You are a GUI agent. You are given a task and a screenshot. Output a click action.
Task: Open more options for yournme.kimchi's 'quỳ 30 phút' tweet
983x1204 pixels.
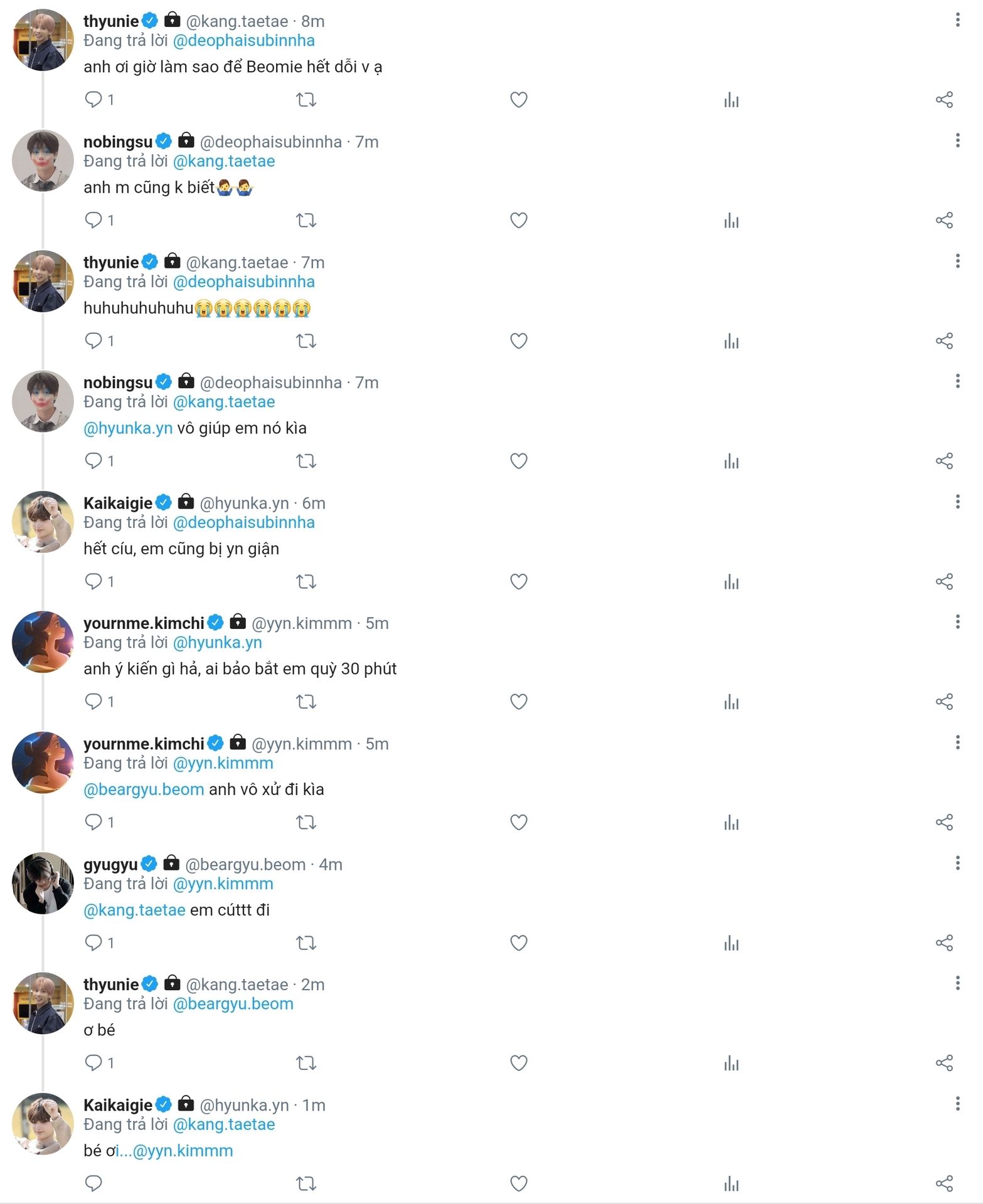tap(957, 621)
